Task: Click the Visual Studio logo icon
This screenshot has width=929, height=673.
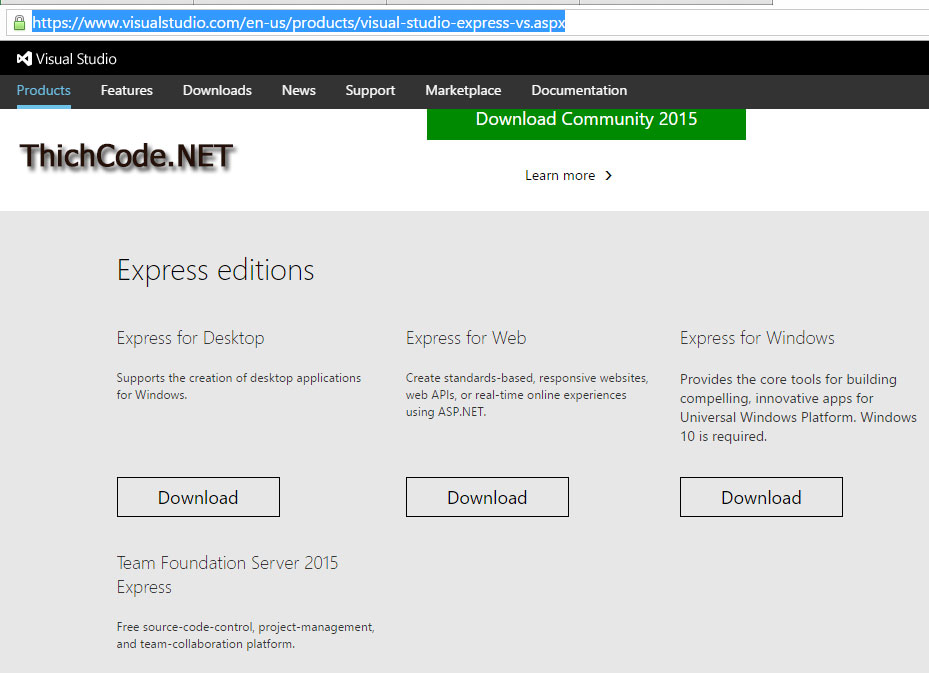Action: [24, 59]
